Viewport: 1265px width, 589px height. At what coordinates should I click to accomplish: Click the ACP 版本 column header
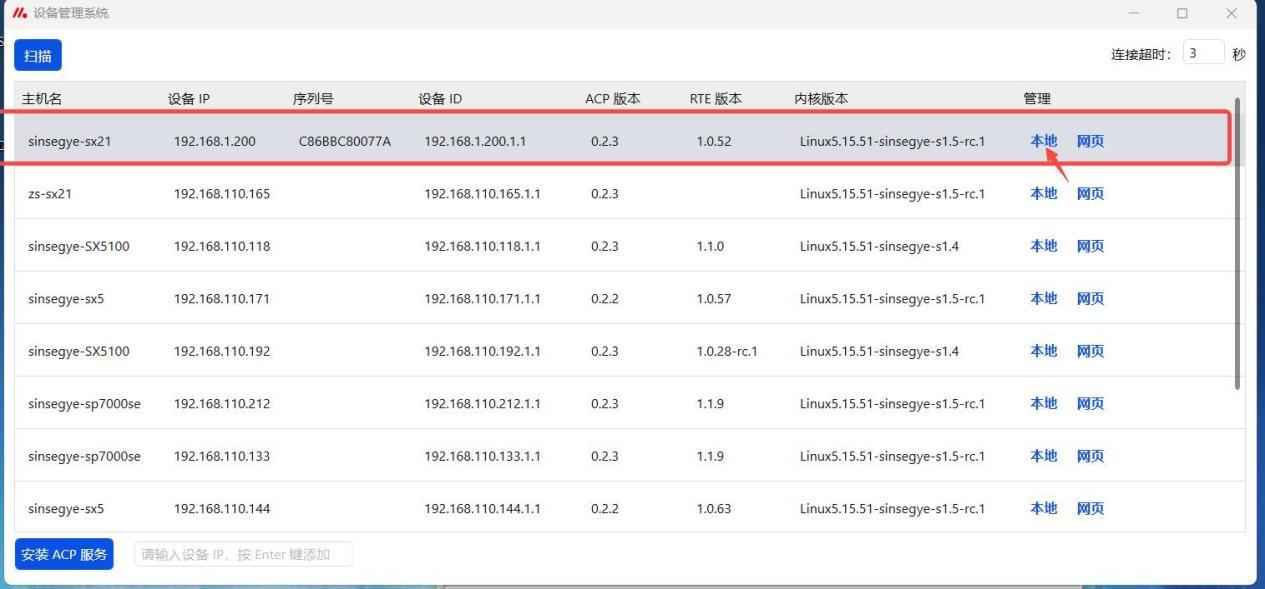[613, 98]
